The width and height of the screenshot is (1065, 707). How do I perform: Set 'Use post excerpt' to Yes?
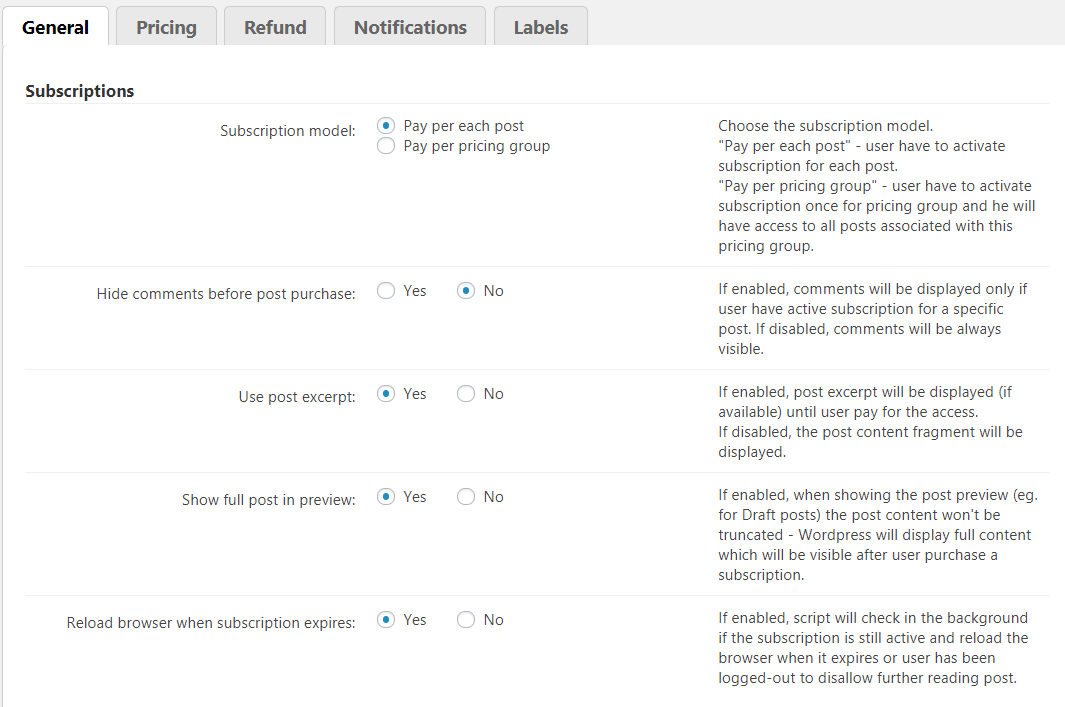point(386,394)
